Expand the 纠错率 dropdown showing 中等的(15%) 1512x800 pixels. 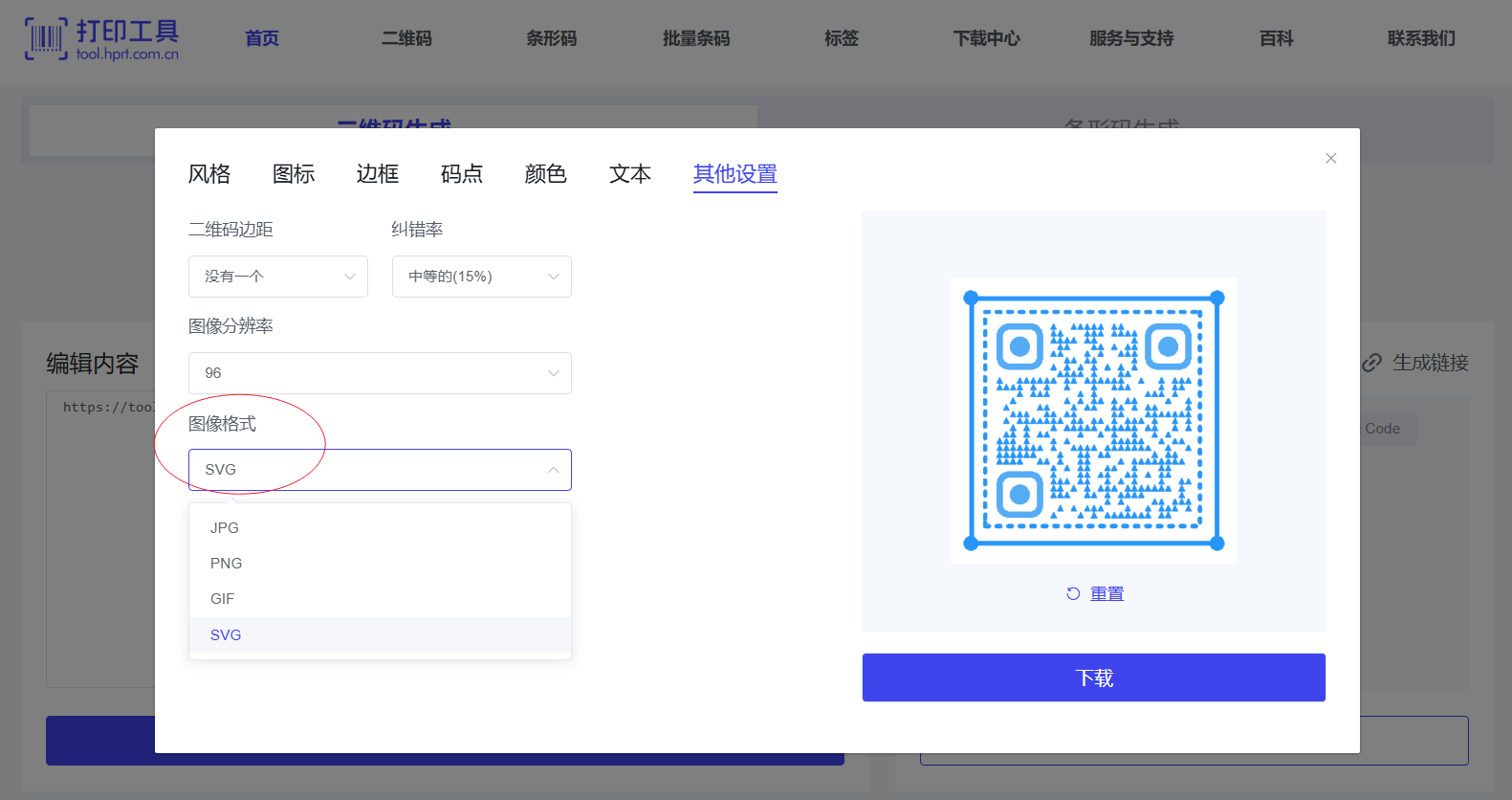(482, 277)
